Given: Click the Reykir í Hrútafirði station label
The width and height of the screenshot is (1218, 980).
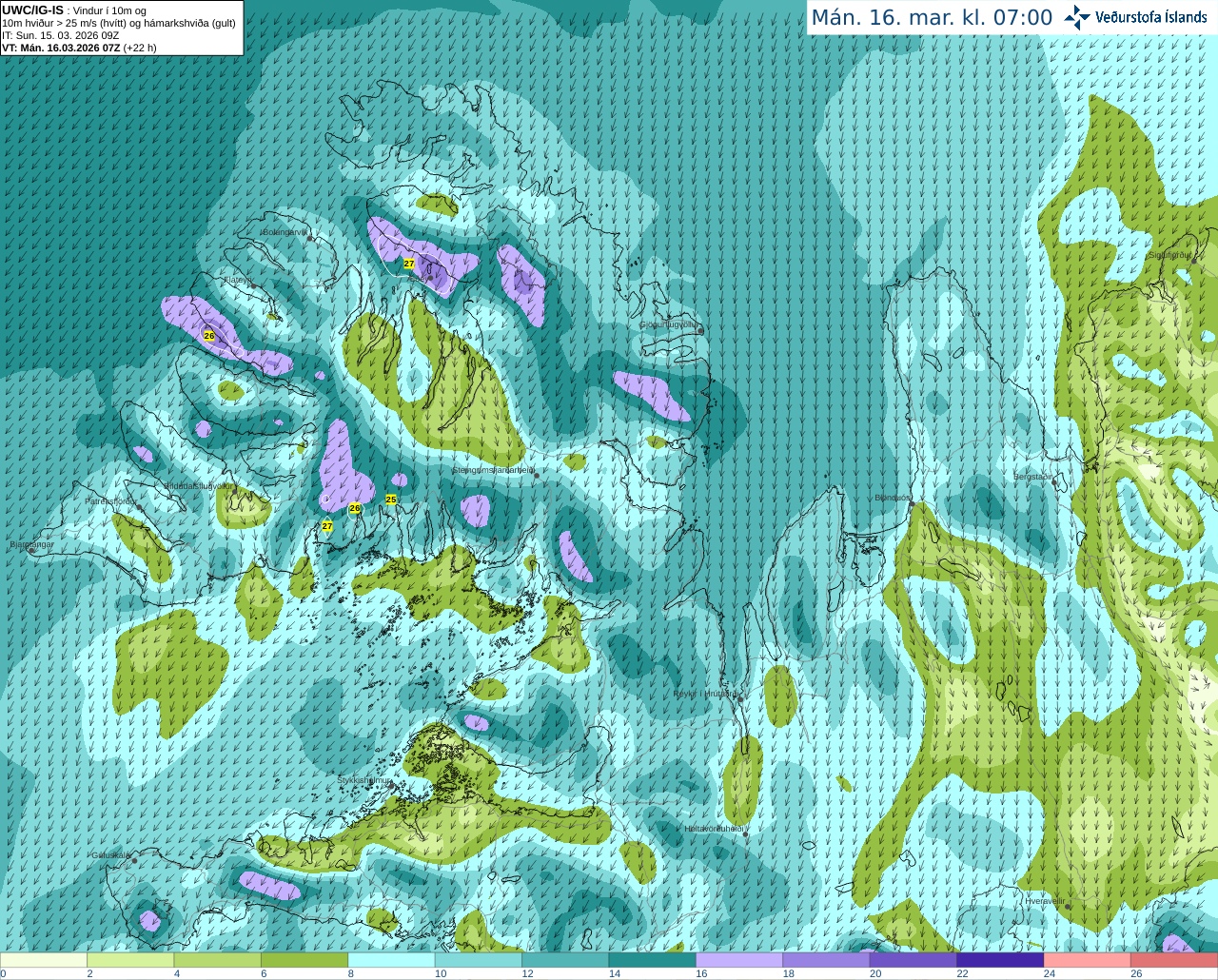Looking at the screenshot, I should [705, 695].
